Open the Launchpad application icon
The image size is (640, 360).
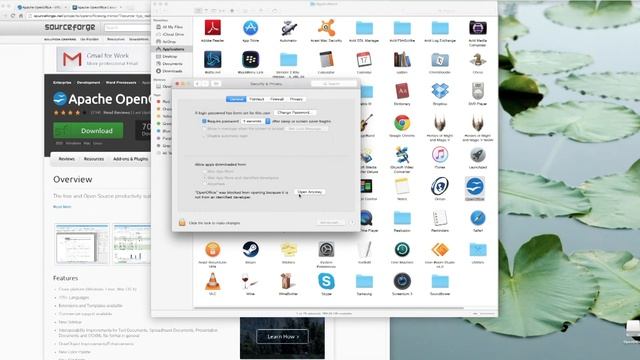[x=478, y=154]
